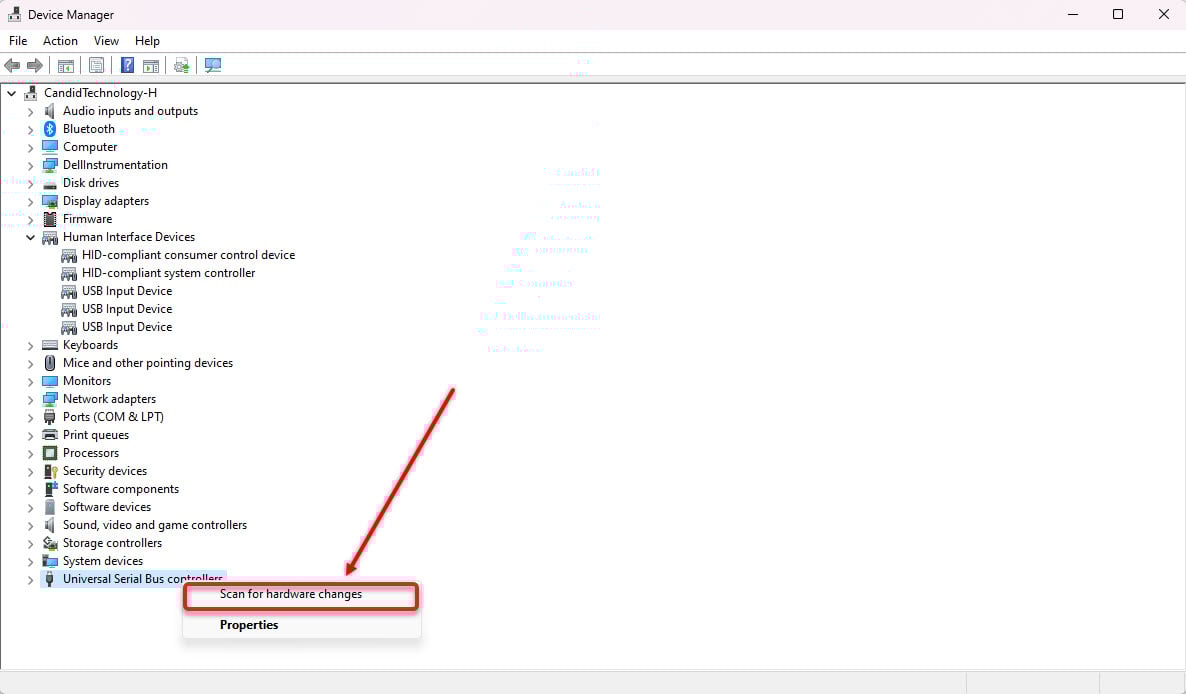Expand the Network adapters category

tap(31, 399)
